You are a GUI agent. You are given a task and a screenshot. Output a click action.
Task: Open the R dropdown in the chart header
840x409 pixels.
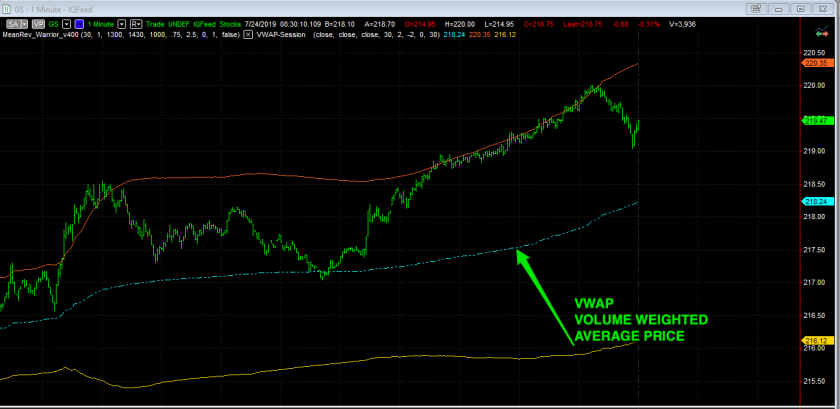[x=136, y=24]
